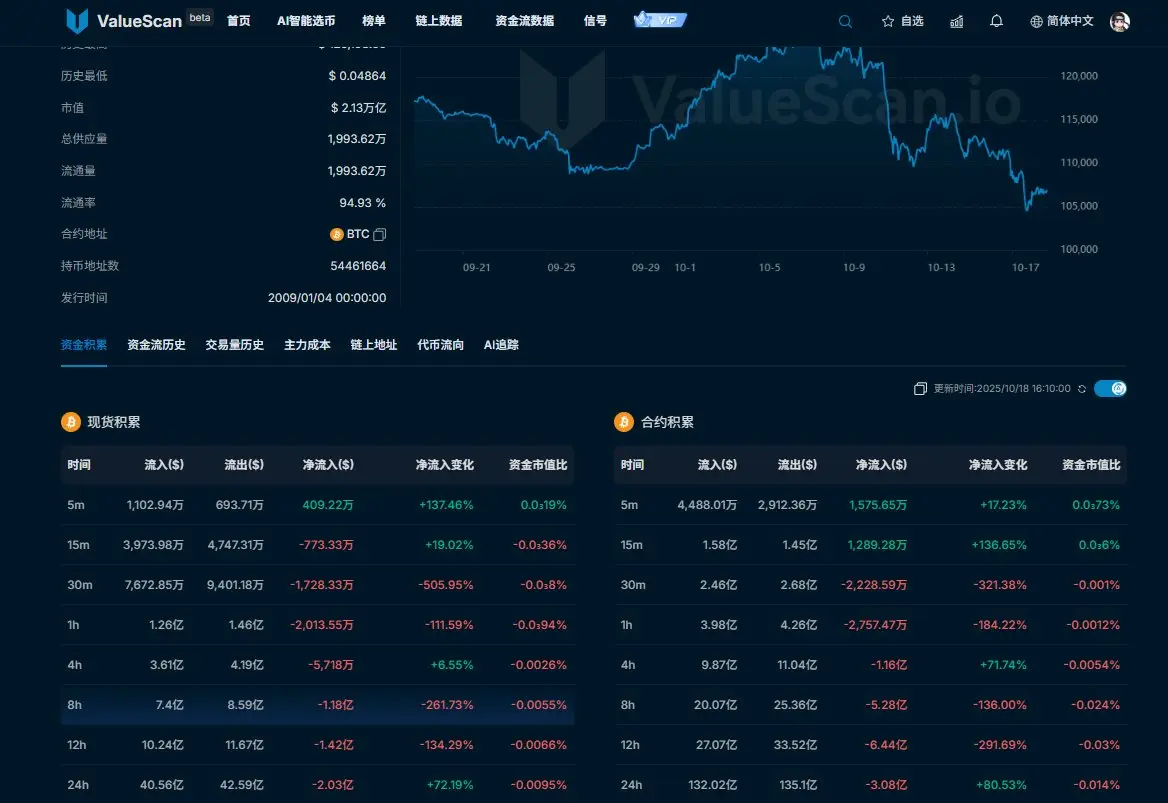Viewport: 1168px width, 803px height.
Task: Click market cap value $ 2.13万亿
Action: pos(358,108)
